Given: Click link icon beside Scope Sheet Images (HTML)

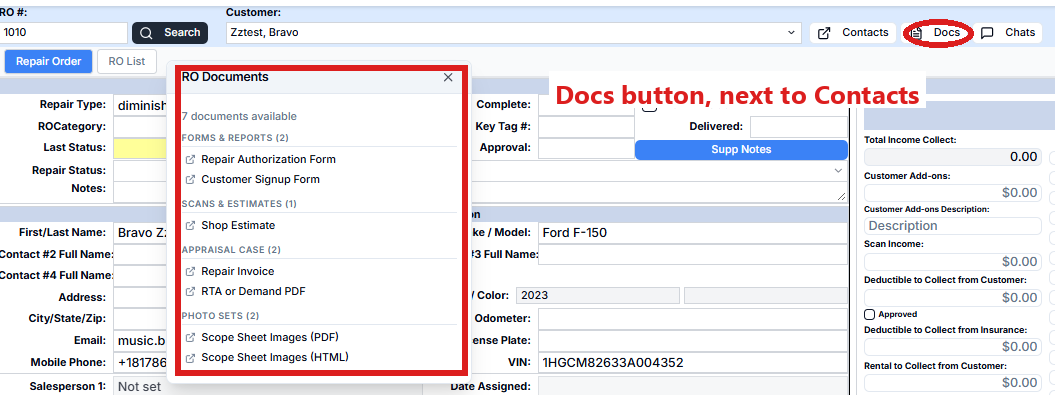Looking at the screenshot, I should click(190, 357).
